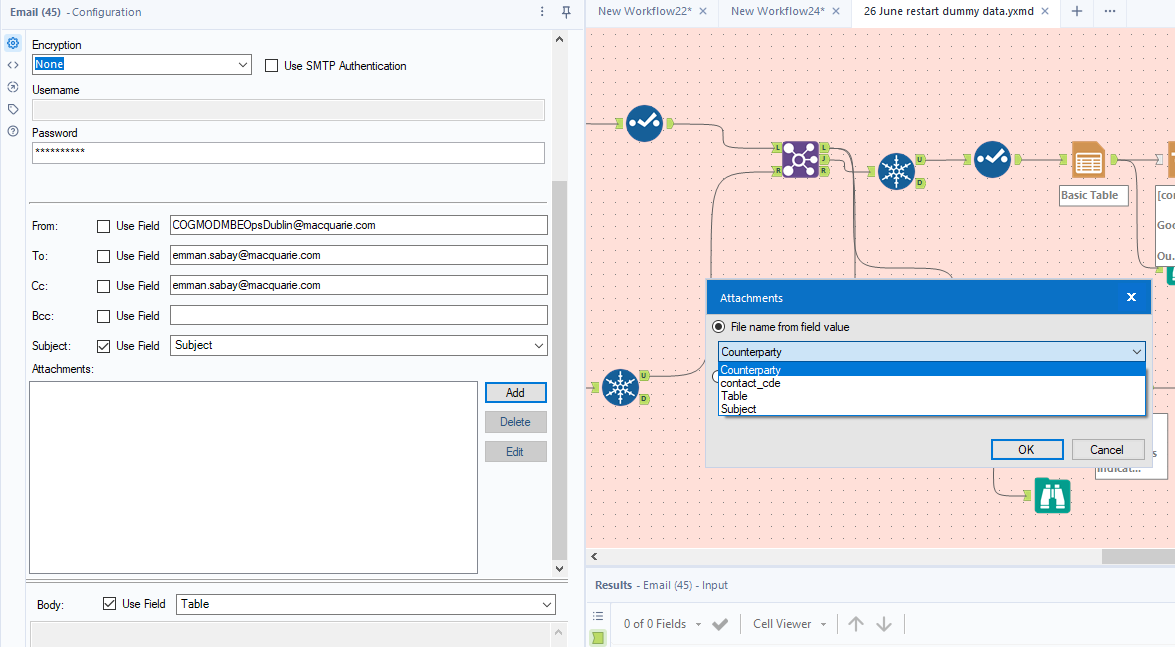Switch to New Workflow22 tab
This screenshot has height=647, width=1175.
tap(644, 11)
